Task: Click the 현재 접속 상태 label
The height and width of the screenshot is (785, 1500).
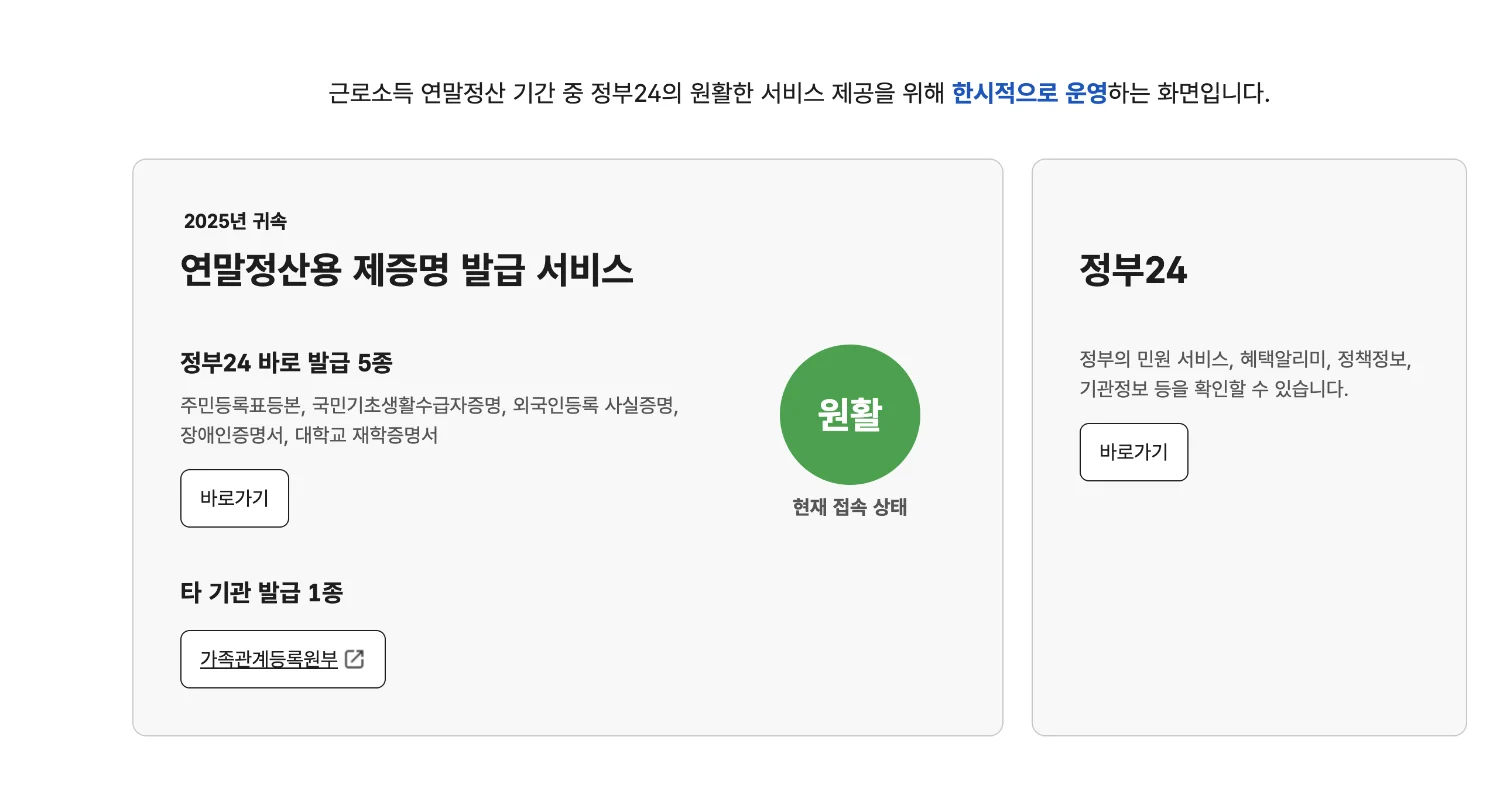Action: pos(849,507)
